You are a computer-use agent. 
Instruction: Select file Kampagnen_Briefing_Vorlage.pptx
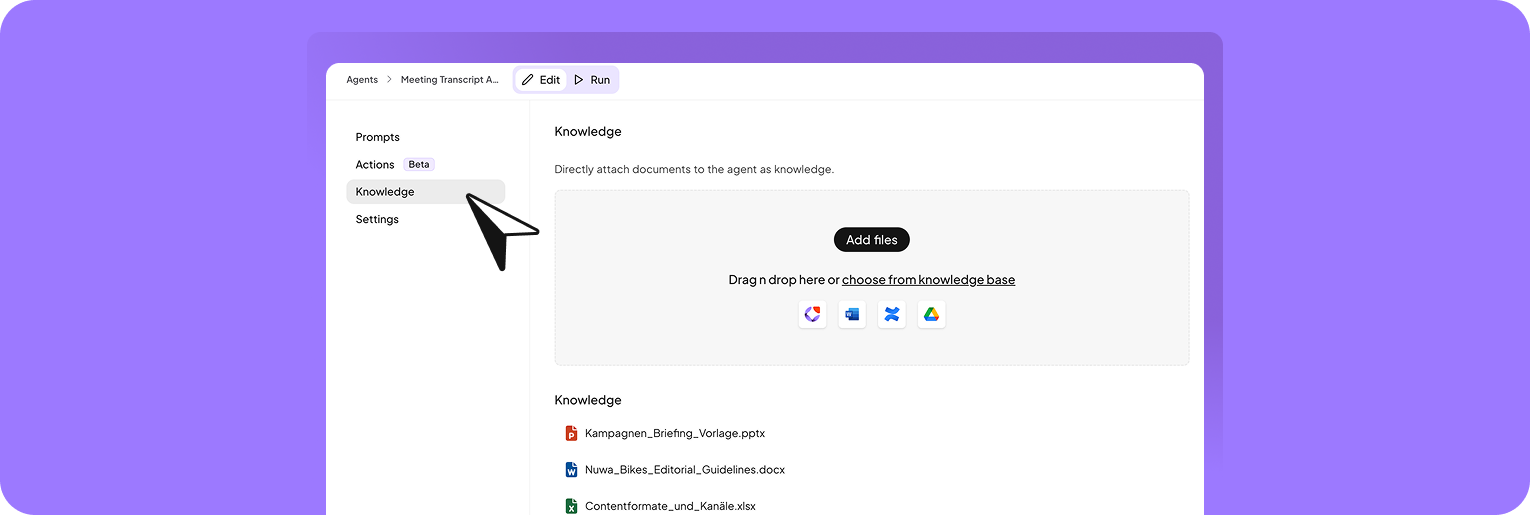tap(675, 434)
